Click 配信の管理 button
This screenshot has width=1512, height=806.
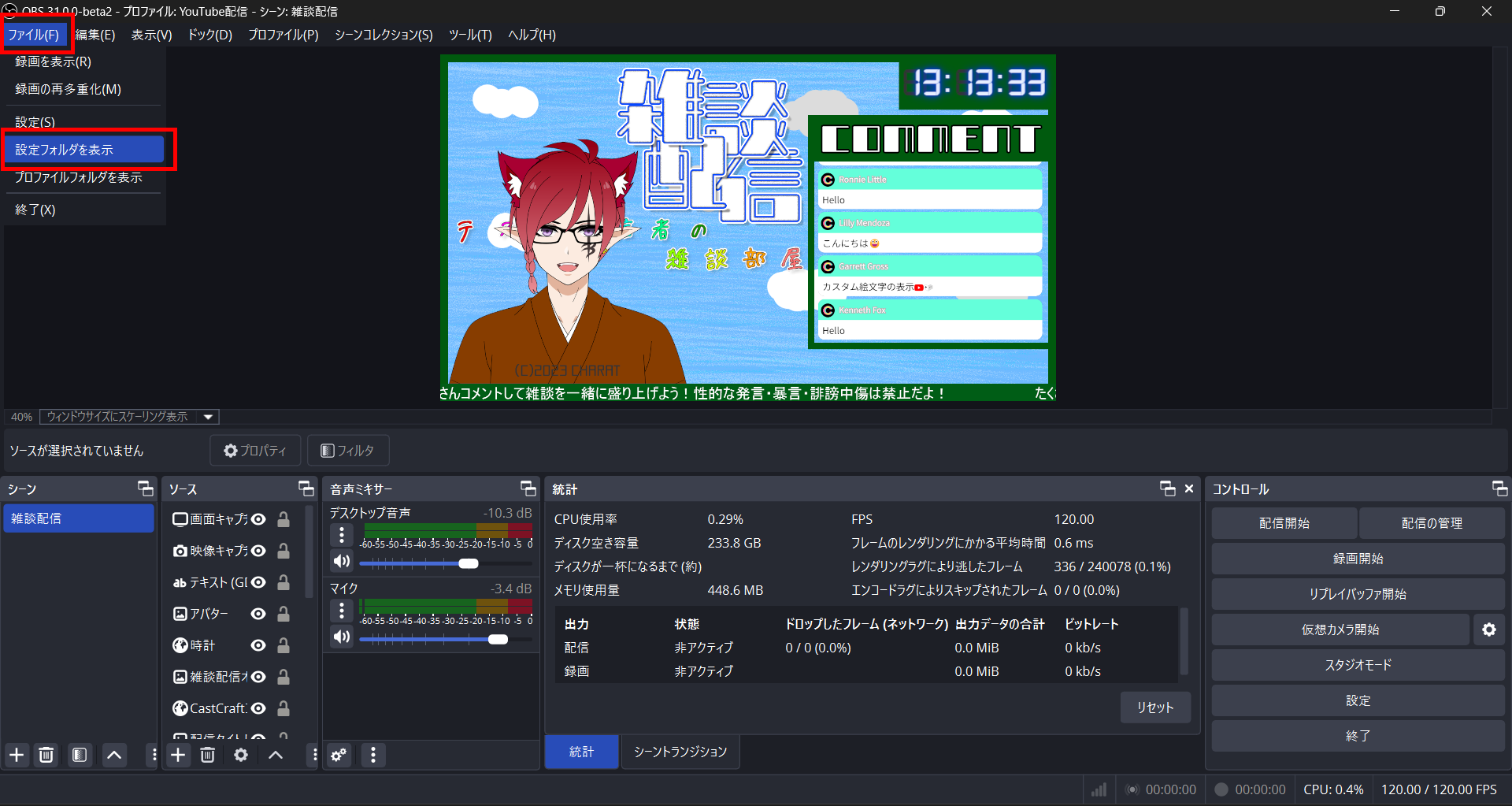1432,523
